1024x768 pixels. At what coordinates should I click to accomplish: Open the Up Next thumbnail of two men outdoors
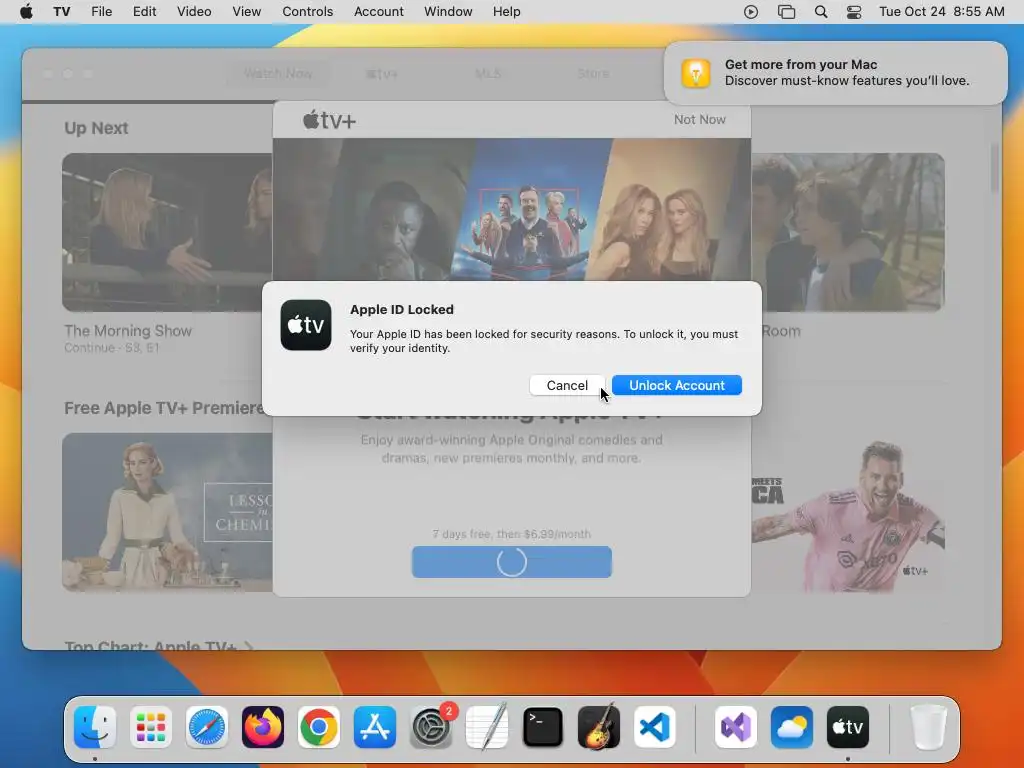coord(848,232)
